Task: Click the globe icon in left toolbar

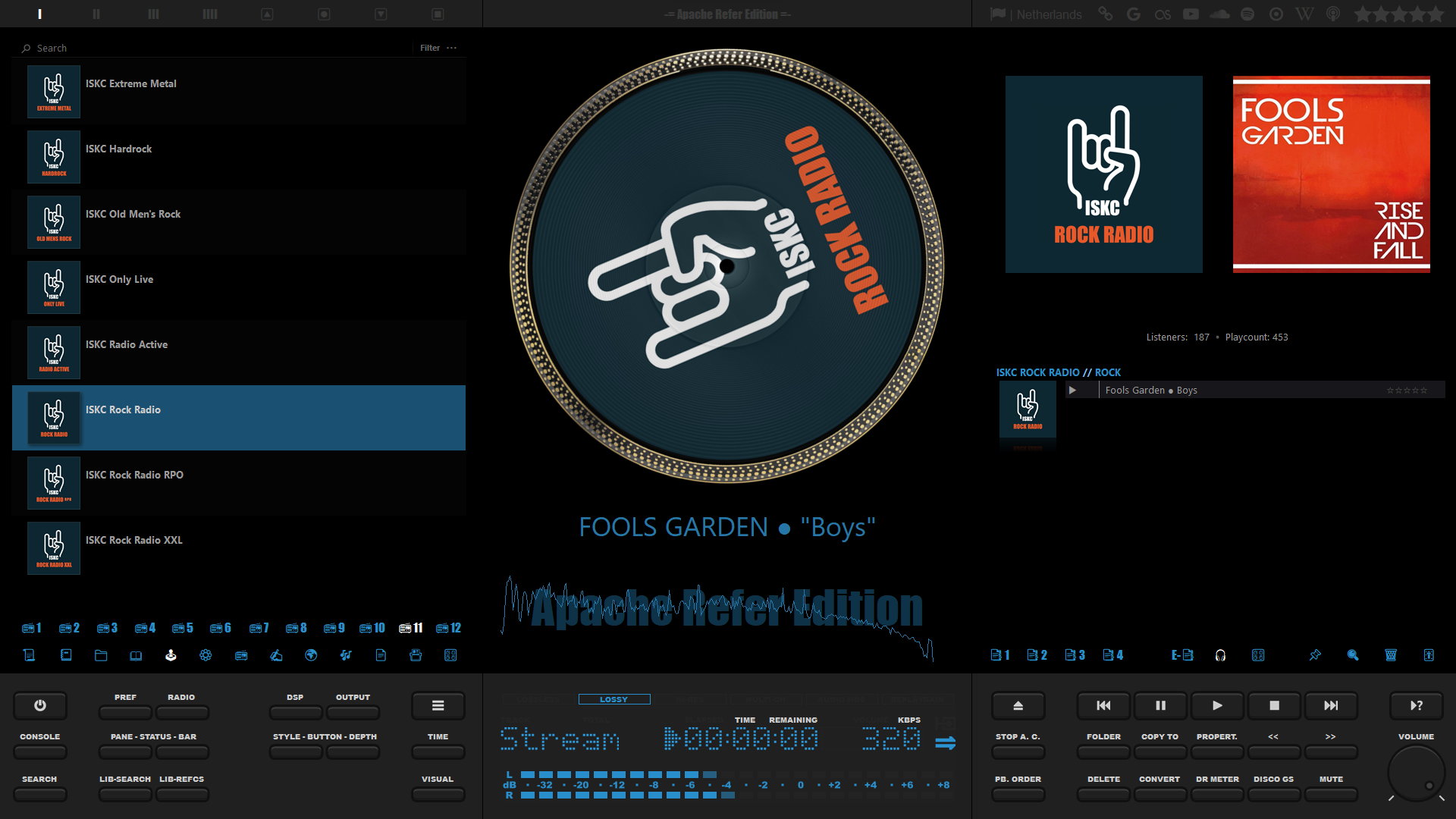Action: click(311, 655)
